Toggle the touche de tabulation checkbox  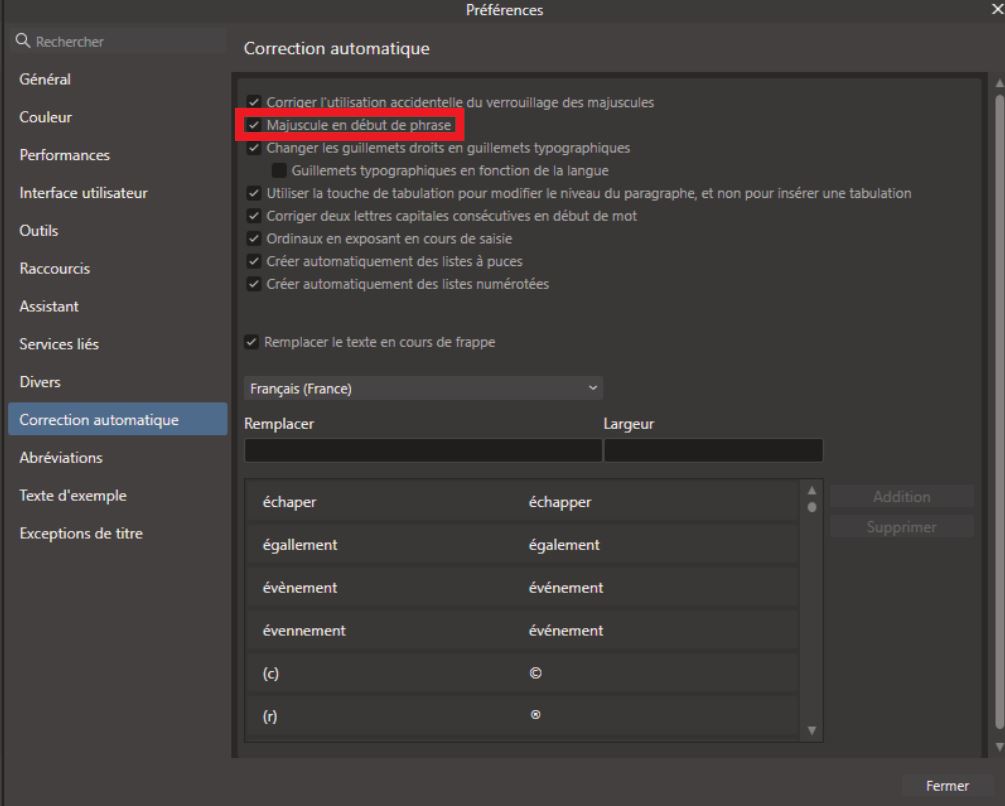[254, 193]
